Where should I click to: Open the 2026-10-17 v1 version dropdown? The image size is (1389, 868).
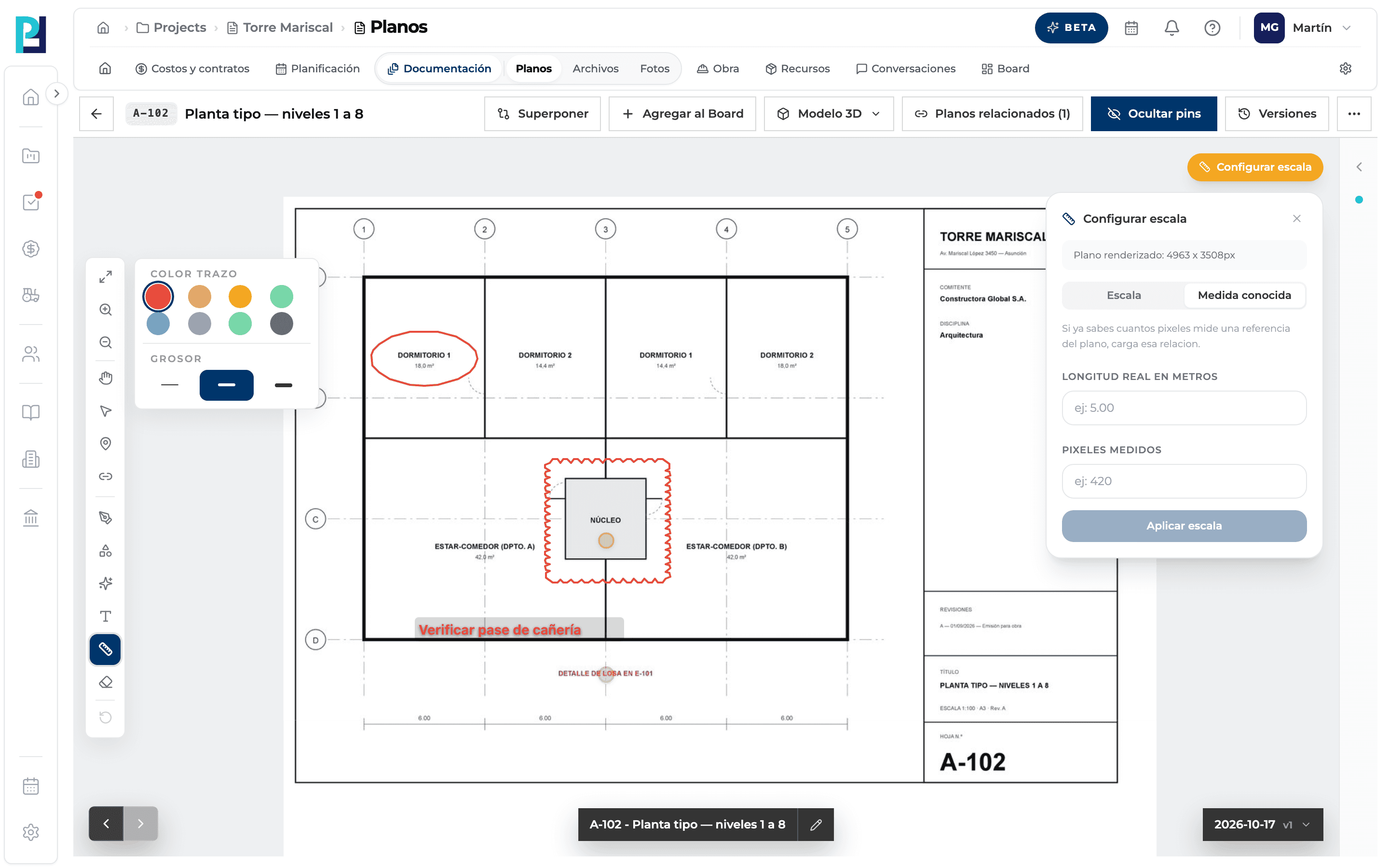pyautogui.click(x=1263, y=825)
